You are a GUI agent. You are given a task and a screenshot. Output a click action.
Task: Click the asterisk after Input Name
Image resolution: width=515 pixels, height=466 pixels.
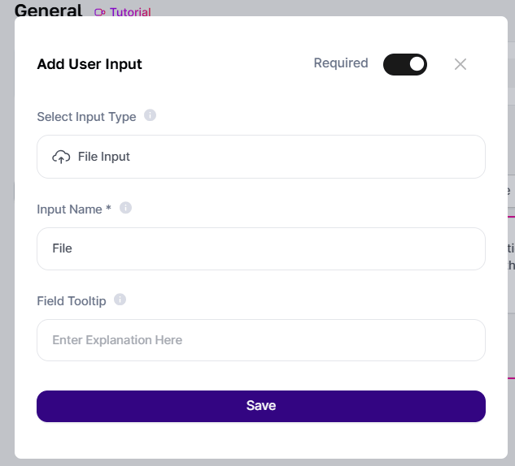coord(108,208)
